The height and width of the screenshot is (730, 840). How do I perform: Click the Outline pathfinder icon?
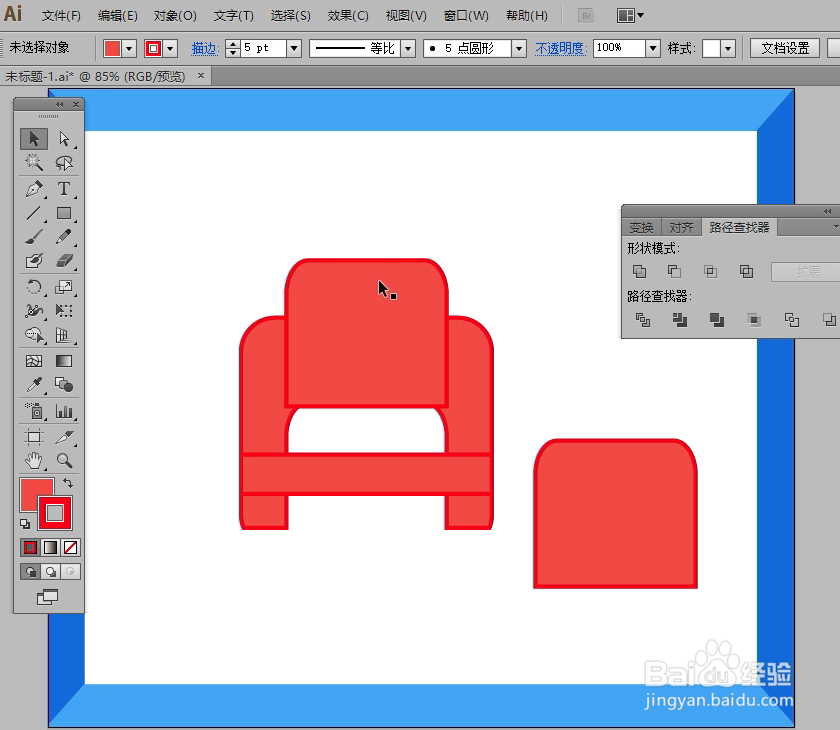pos(791,320)
